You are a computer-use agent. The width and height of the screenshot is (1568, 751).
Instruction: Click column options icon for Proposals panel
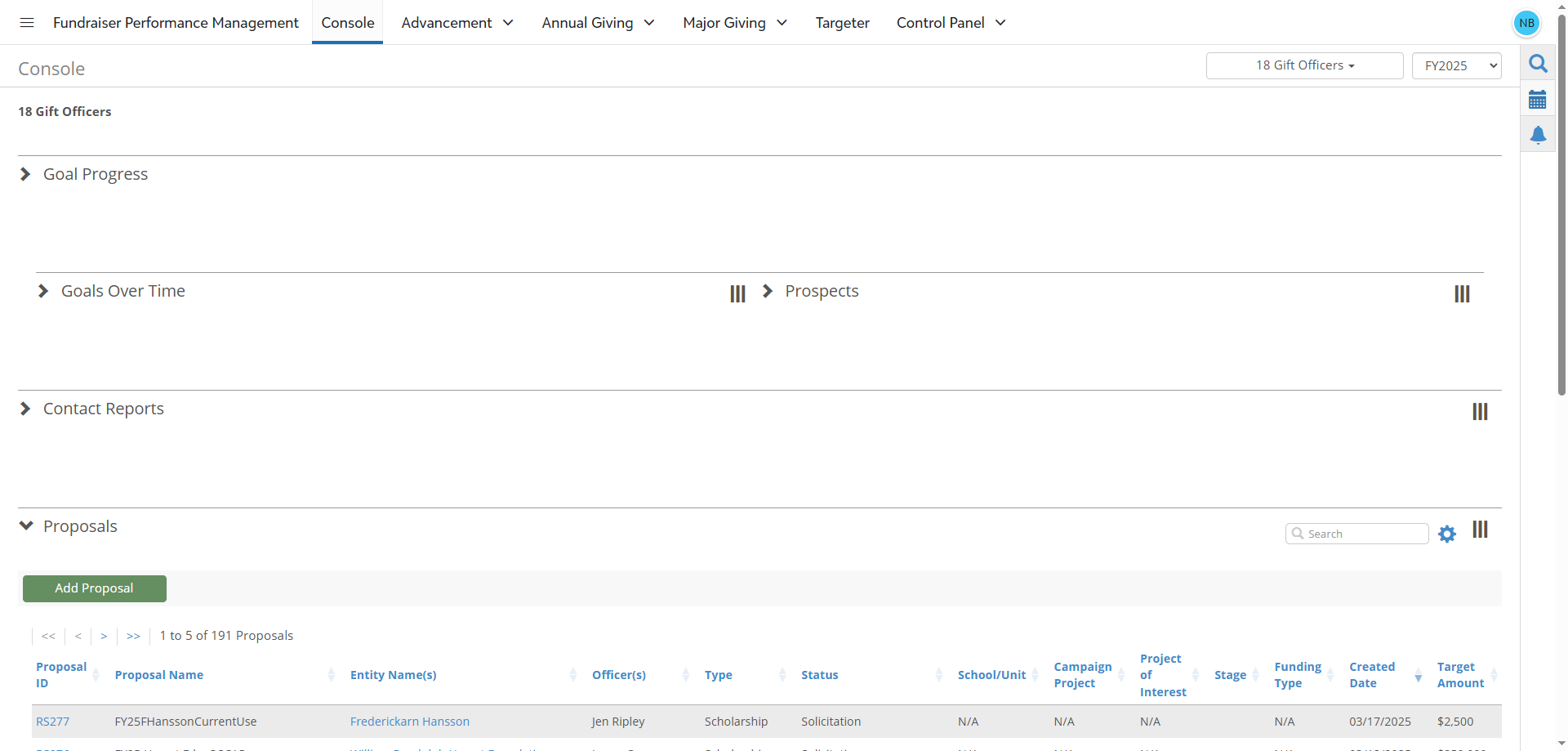pyautogui.click(x=1480, y=530)
